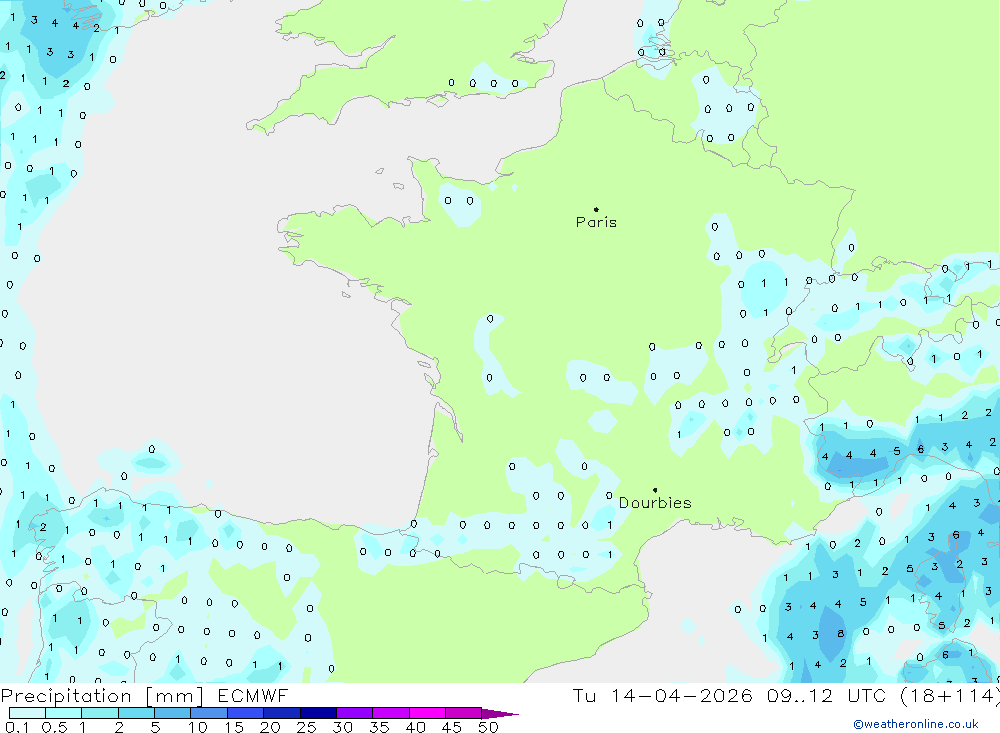Screen dimensions: 1000x733
Task: Click the legend scale value '15'
Action: (233, 727)
